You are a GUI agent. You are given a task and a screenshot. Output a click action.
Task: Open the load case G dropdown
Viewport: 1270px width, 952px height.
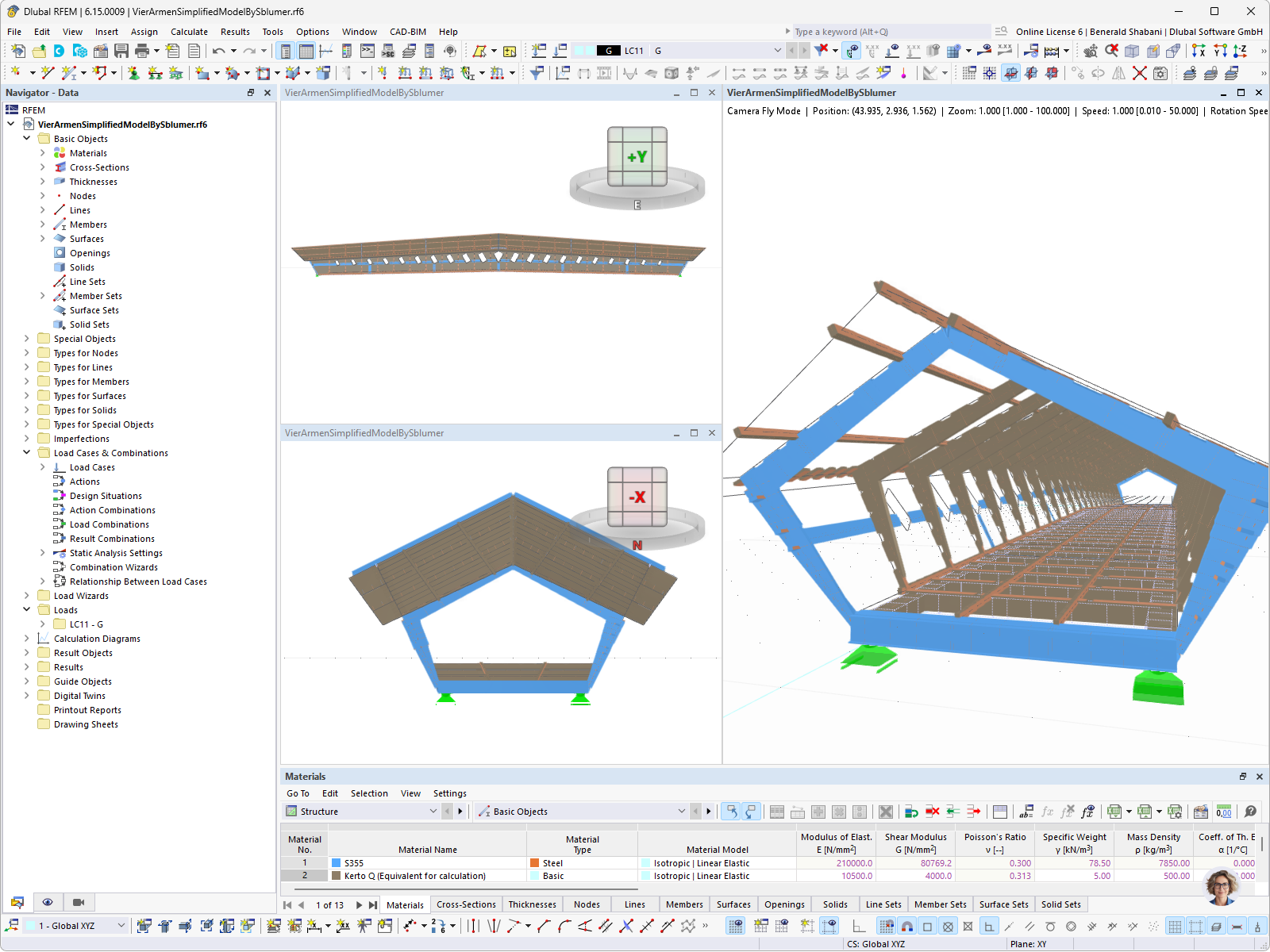tap(777, 51)
